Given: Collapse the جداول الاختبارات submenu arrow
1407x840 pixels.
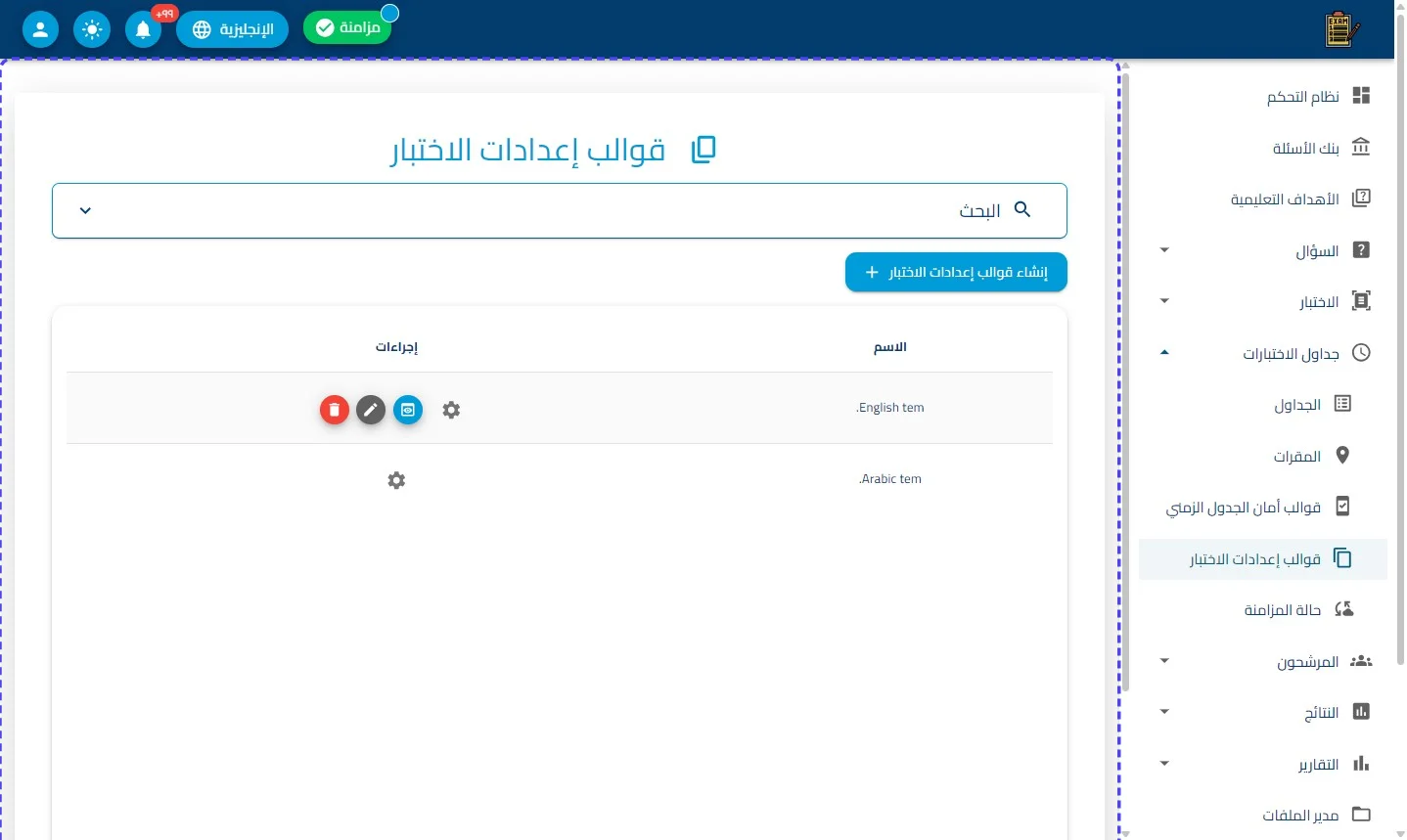Looking at the screenshot, I should [1164, 352].
